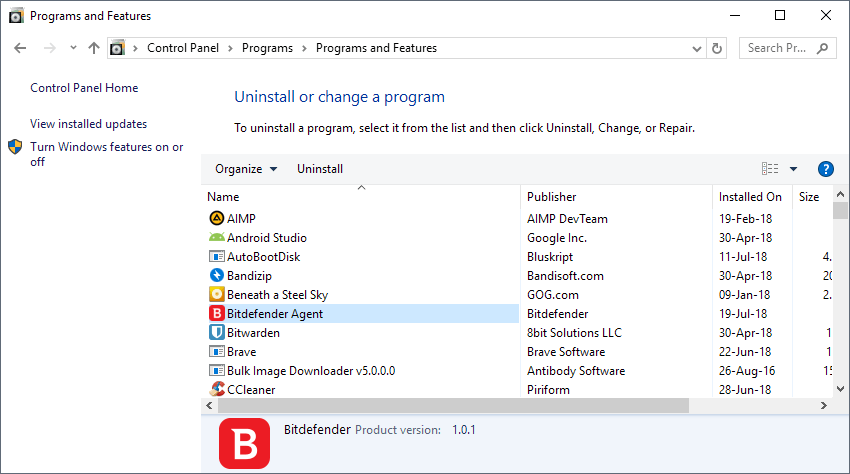Click the Antibody Software publisher cell

coord(576,370)
